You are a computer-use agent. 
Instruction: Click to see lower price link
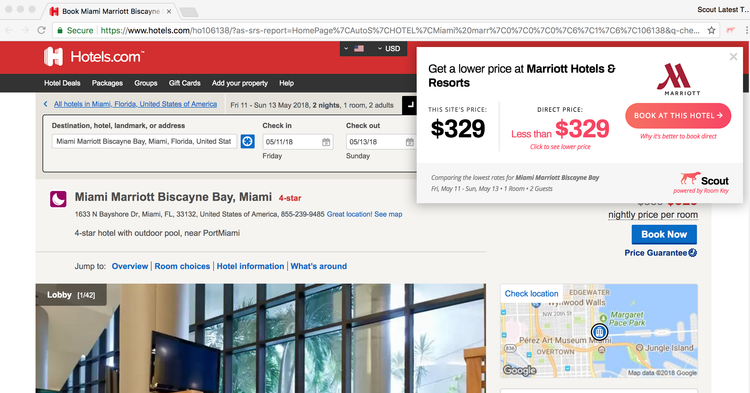[x=560, y=147]
